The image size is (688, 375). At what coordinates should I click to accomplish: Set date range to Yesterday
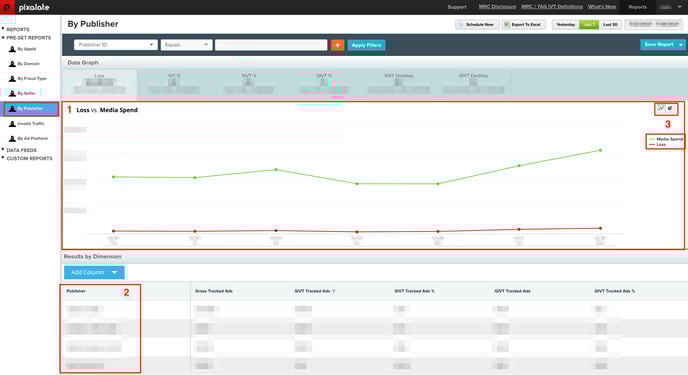click(x=566, y=25)
